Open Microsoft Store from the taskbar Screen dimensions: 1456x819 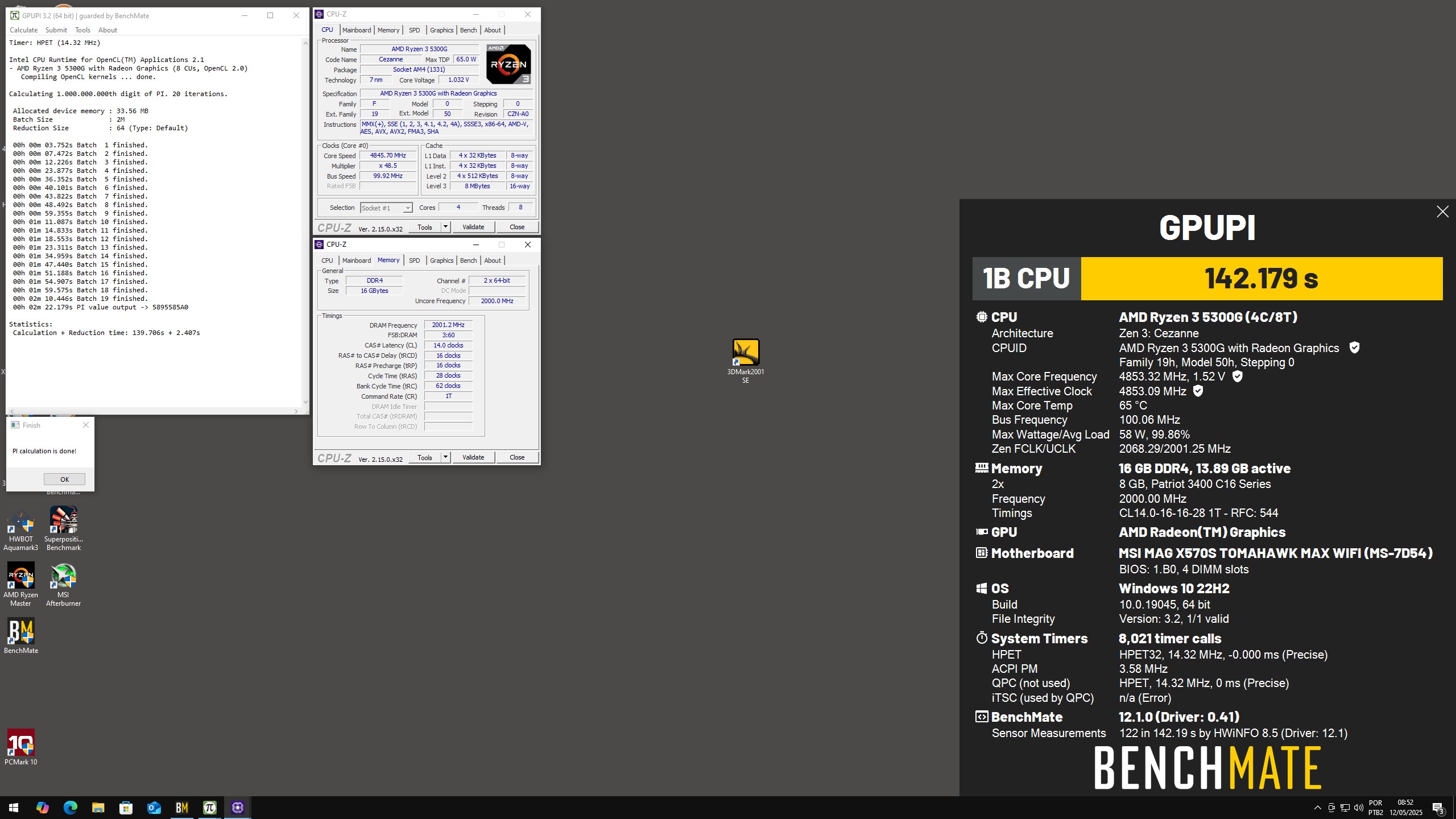[126, 808]
